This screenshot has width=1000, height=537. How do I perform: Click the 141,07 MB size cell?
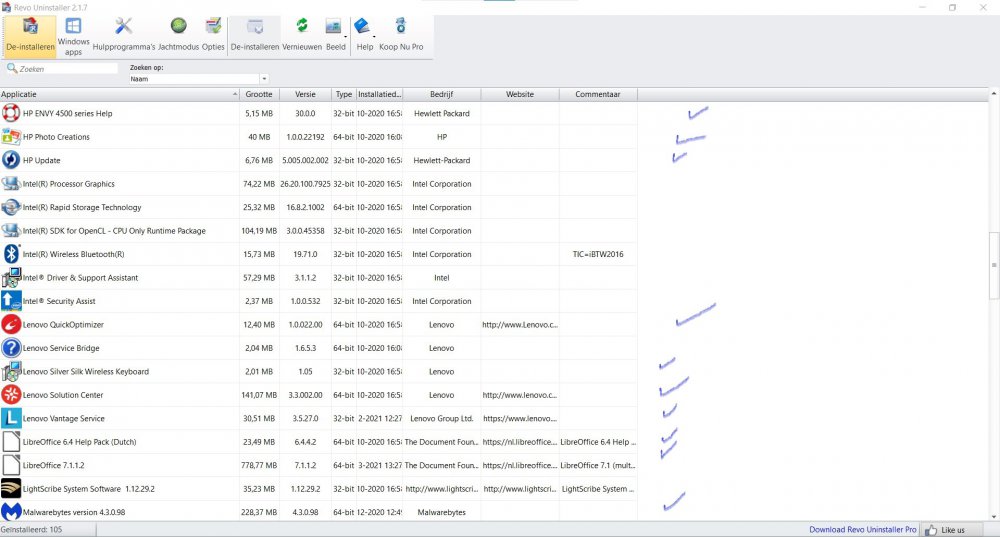coord(259,395)
